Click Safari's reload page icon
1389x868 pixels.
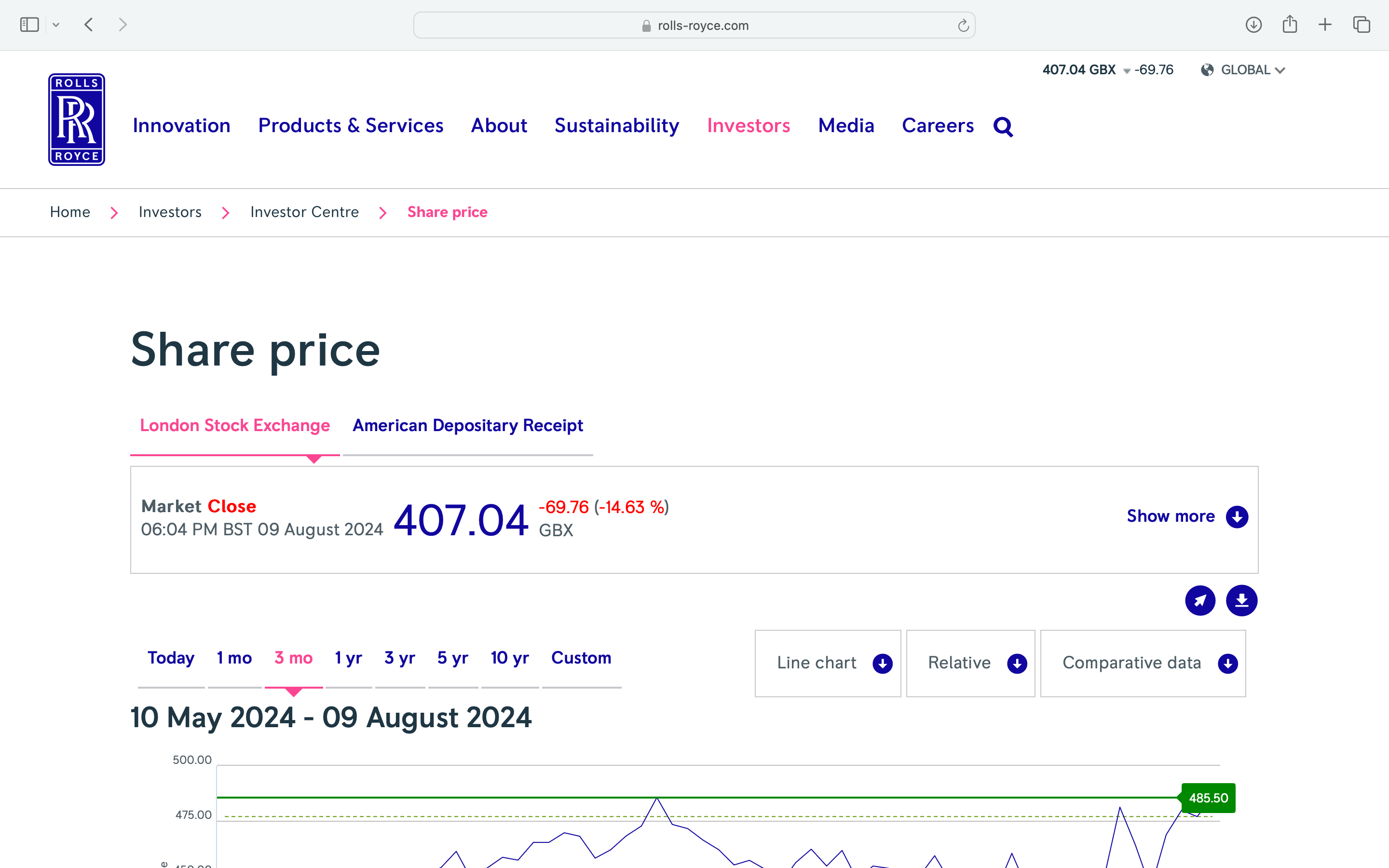[963, 25]
